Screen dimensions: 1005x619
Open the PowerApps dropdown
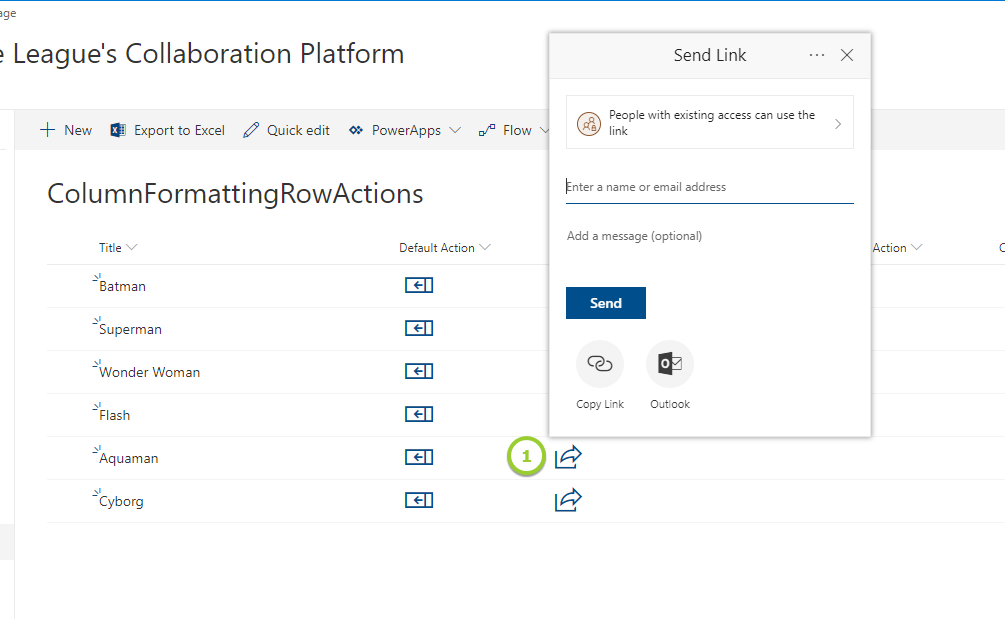(405, 130)
